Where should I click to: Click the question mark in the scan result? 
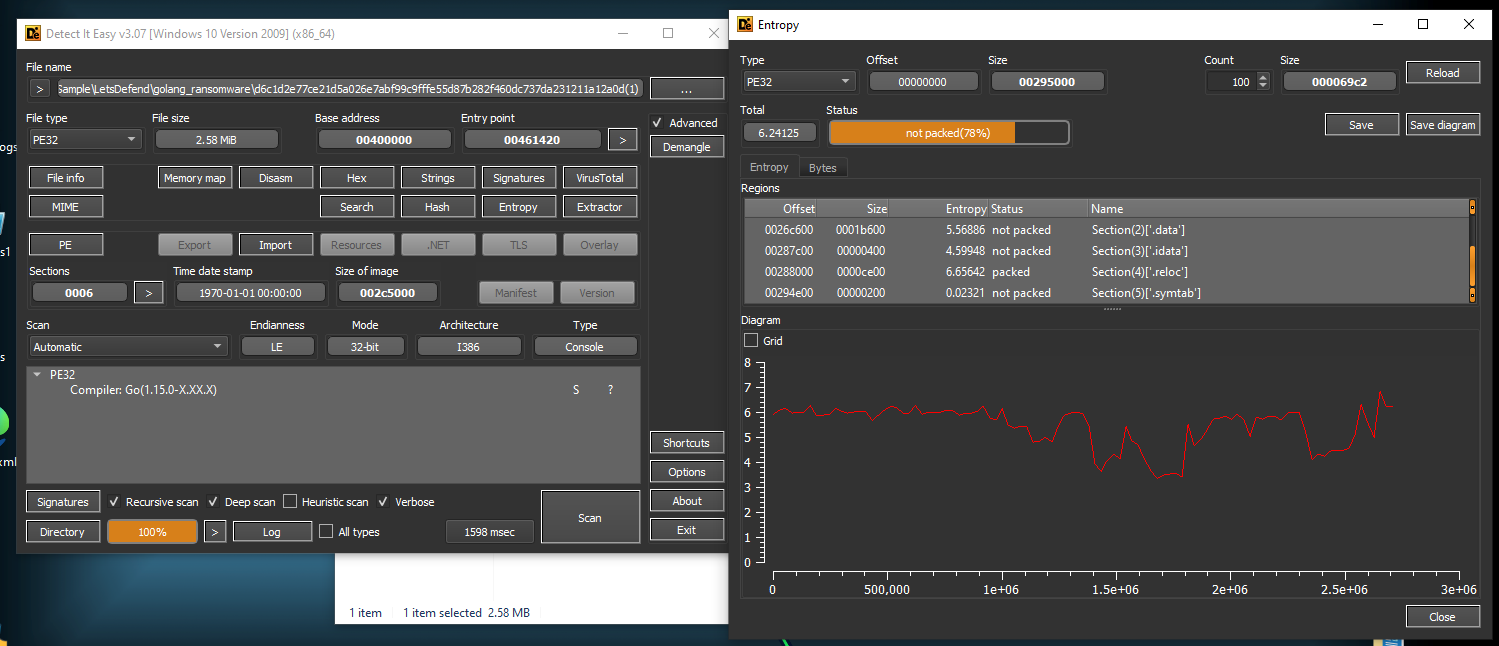point(611,390)
